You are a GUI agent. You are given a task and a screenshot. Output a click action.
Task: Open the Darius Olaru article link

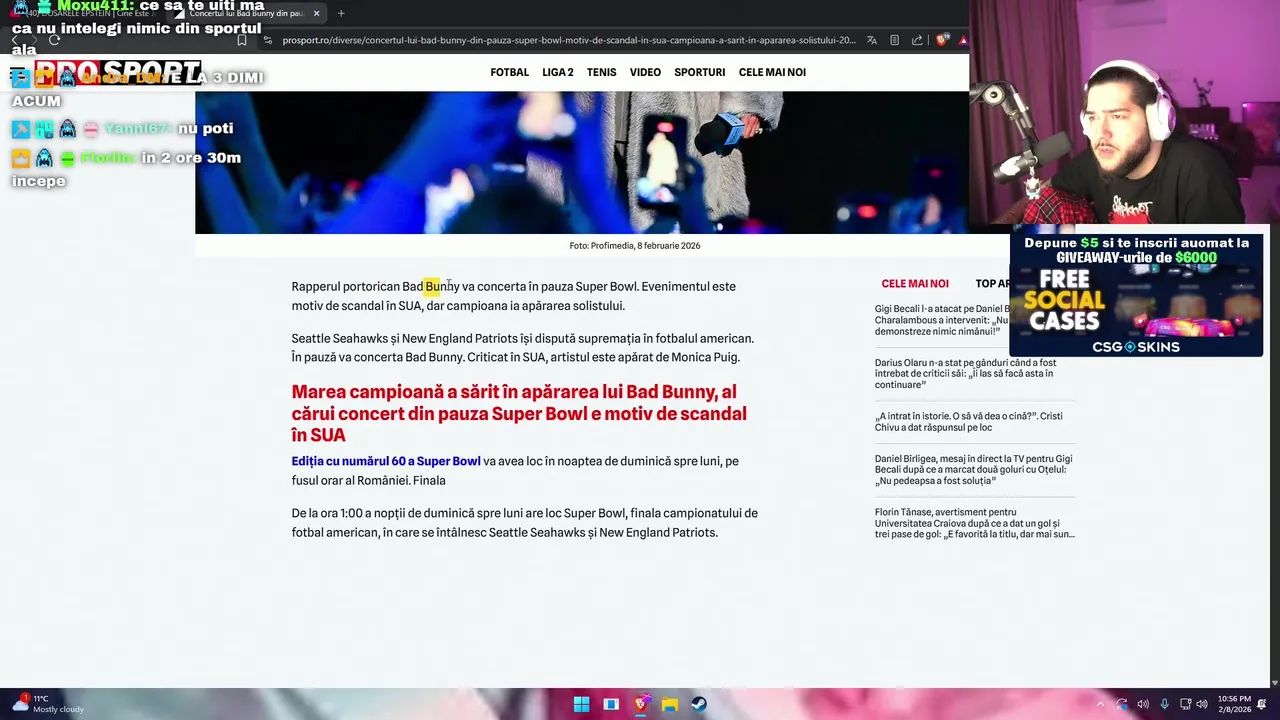pyautogui.click(x=965, y=374)
